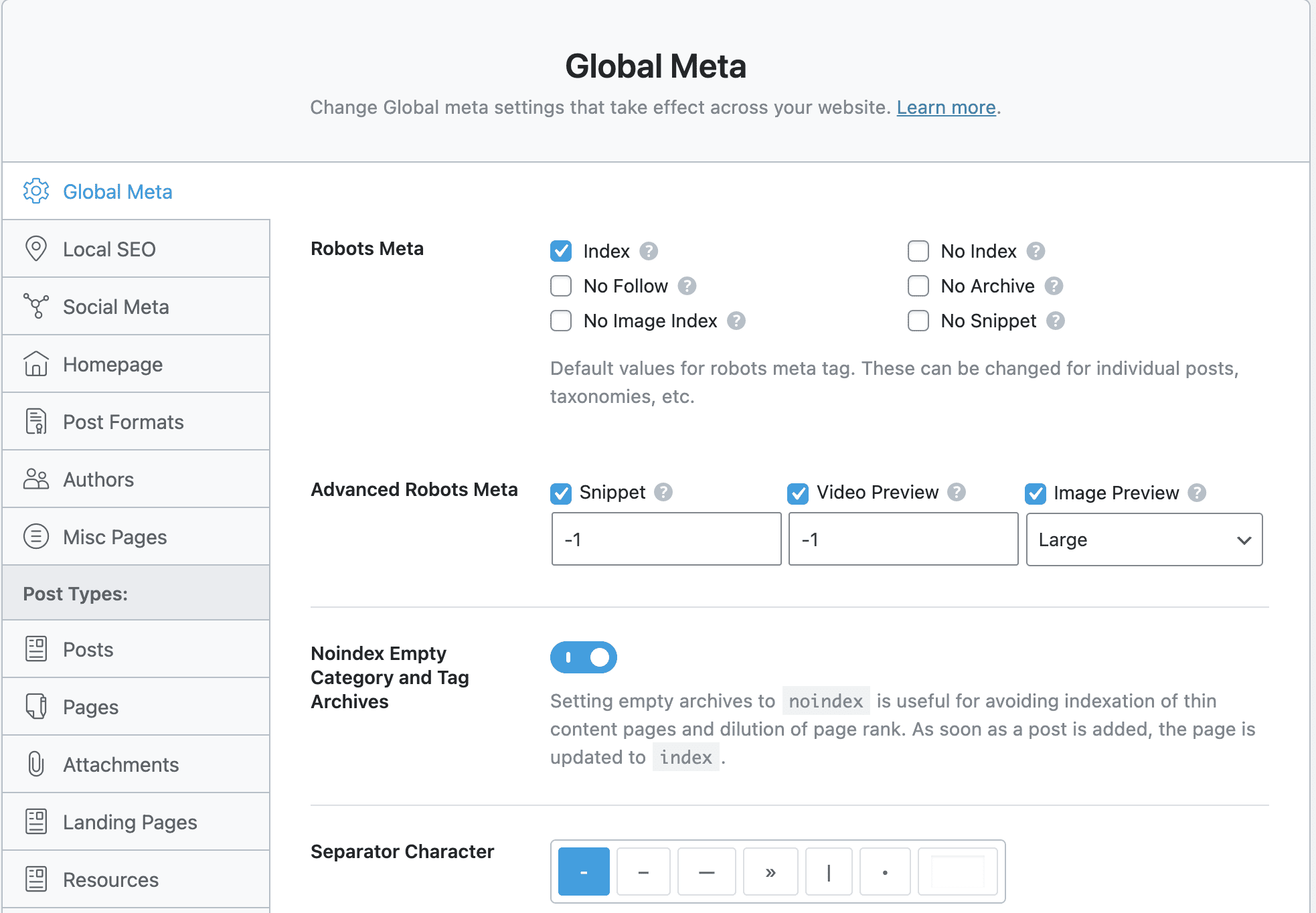Switch to the Landing Pages tab

pos(130,822)
